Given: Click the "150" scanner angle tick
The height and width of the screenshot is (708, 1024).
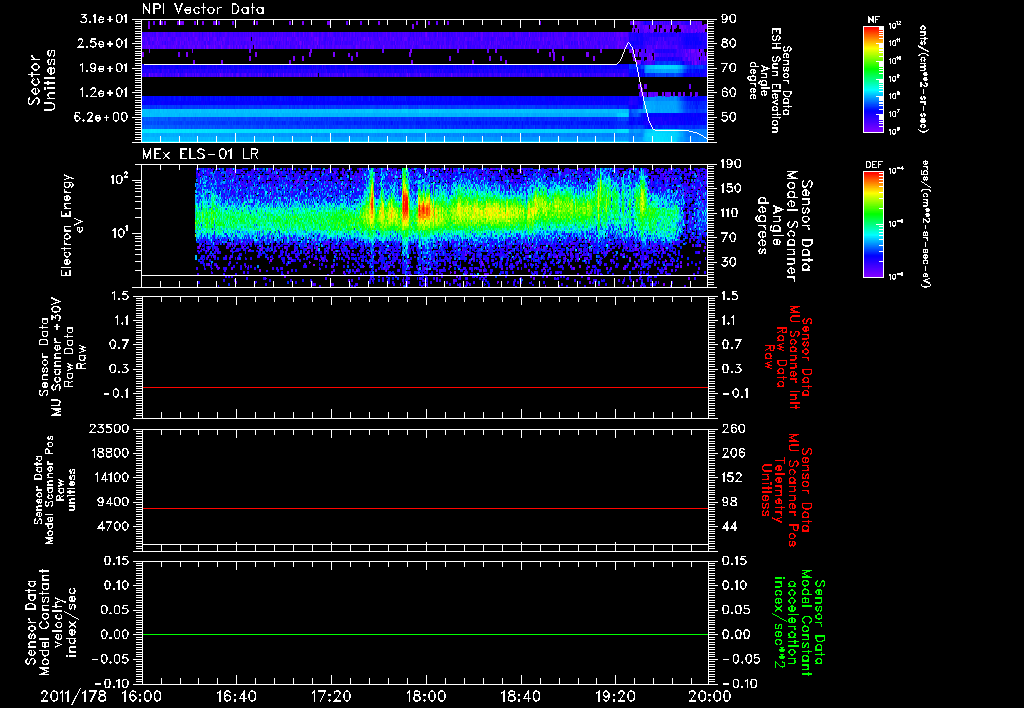Looking at the screenshot, I should (x=732, y=189).
